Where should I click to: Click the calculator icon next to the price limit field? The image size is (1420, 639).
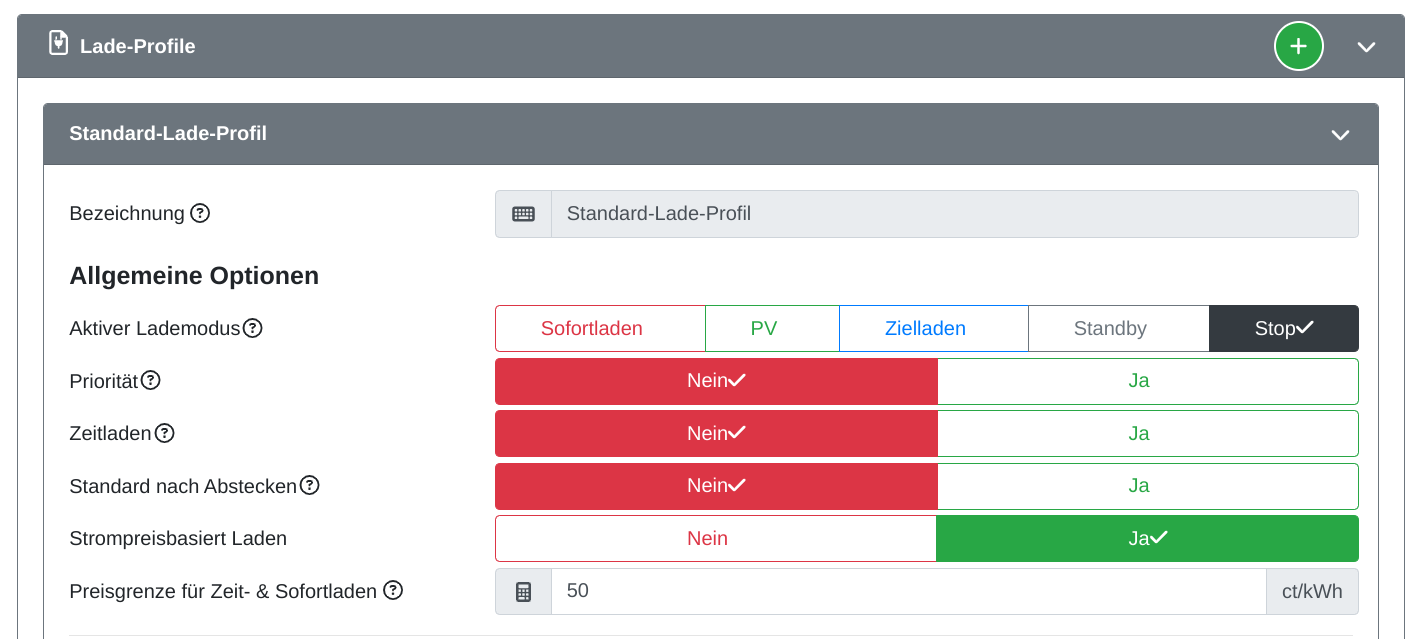click(523, 591)
